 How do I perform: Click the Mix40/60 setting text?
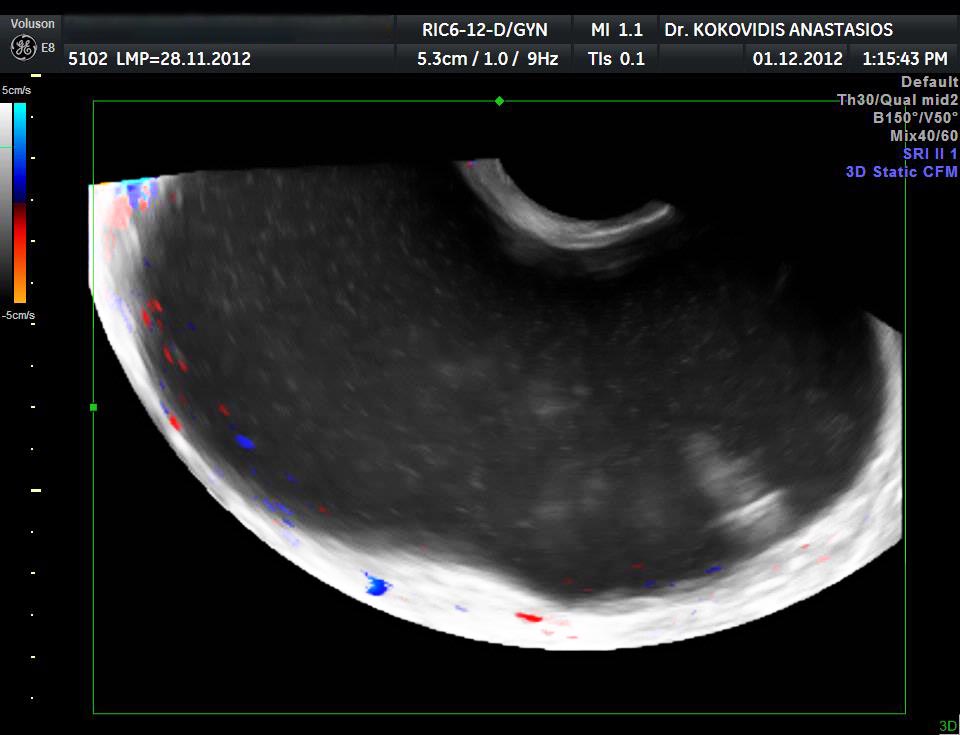(924, 135)
